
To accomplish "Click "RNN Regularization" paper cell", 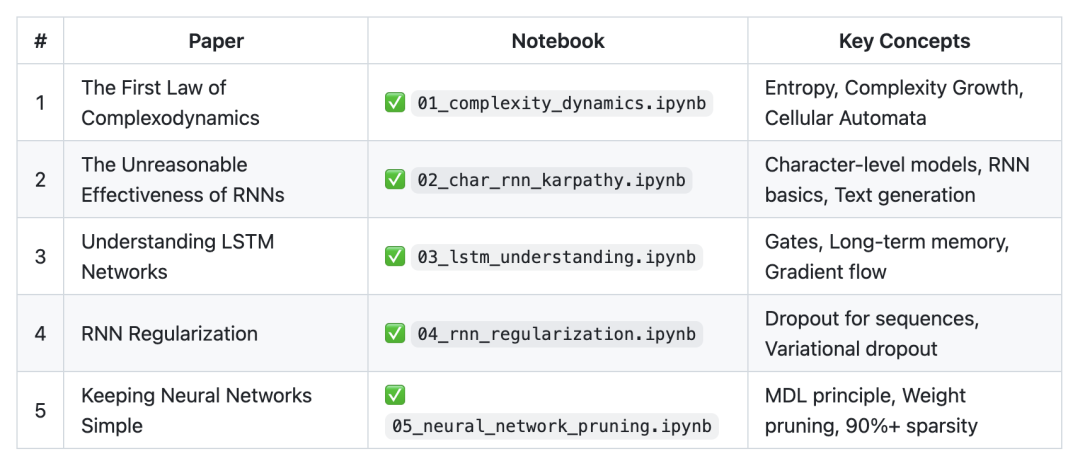I will pos(169,334).
